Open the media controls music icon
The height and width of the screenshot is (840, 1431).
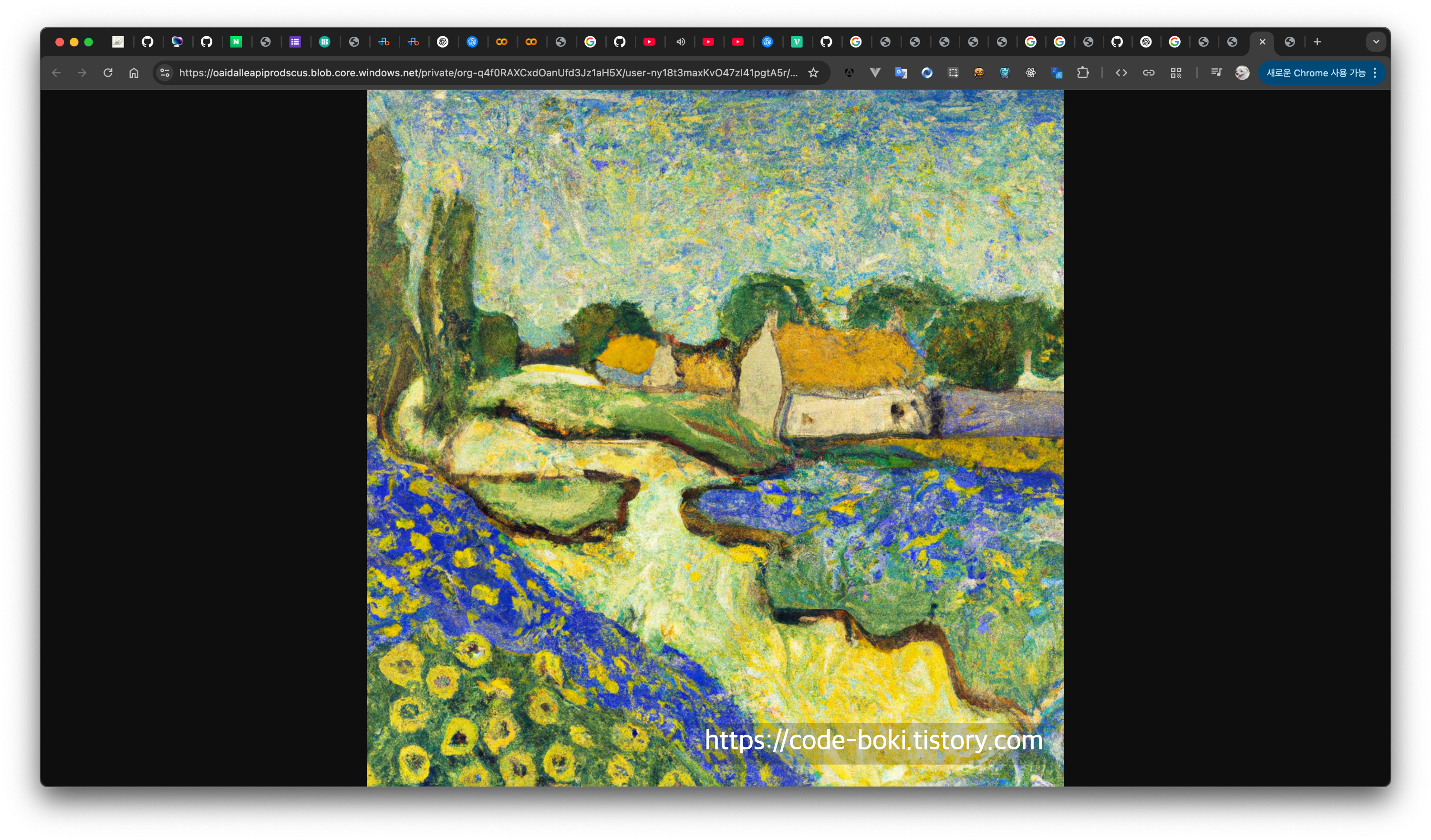pos(1216,73)
